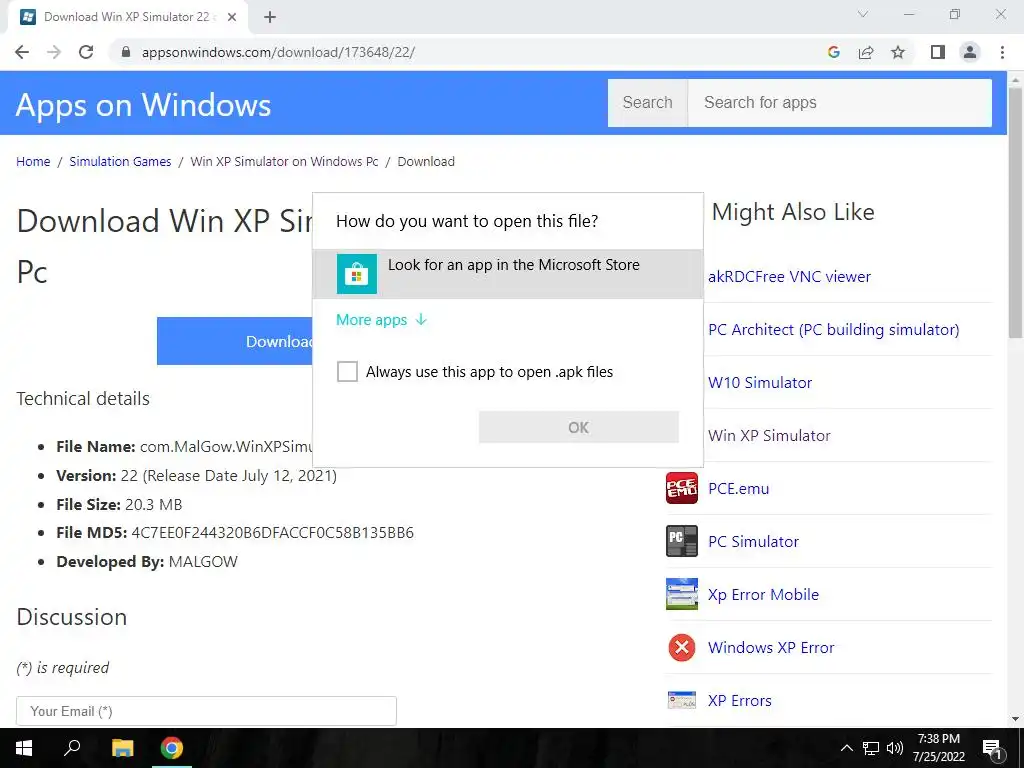Open akRDCFree VNC viewer link

tap(790, 276)
